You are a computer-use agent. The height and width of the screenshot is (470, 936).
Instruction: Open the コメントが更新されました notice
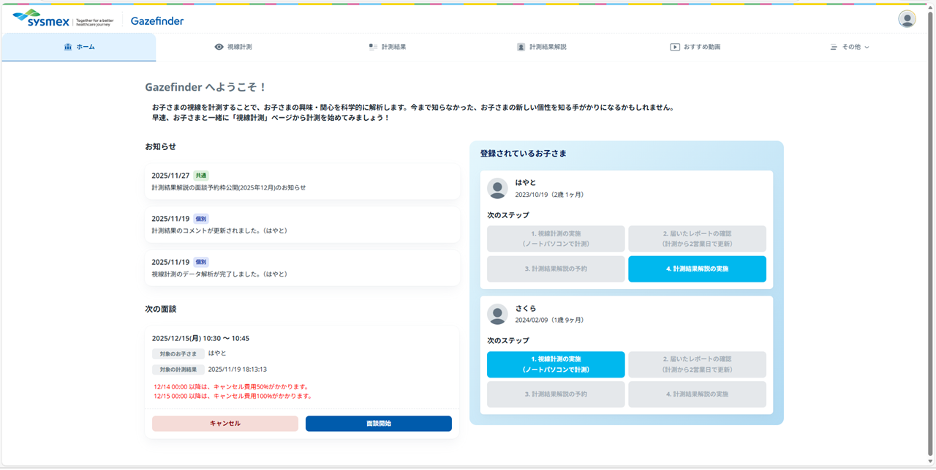(302, 225)
